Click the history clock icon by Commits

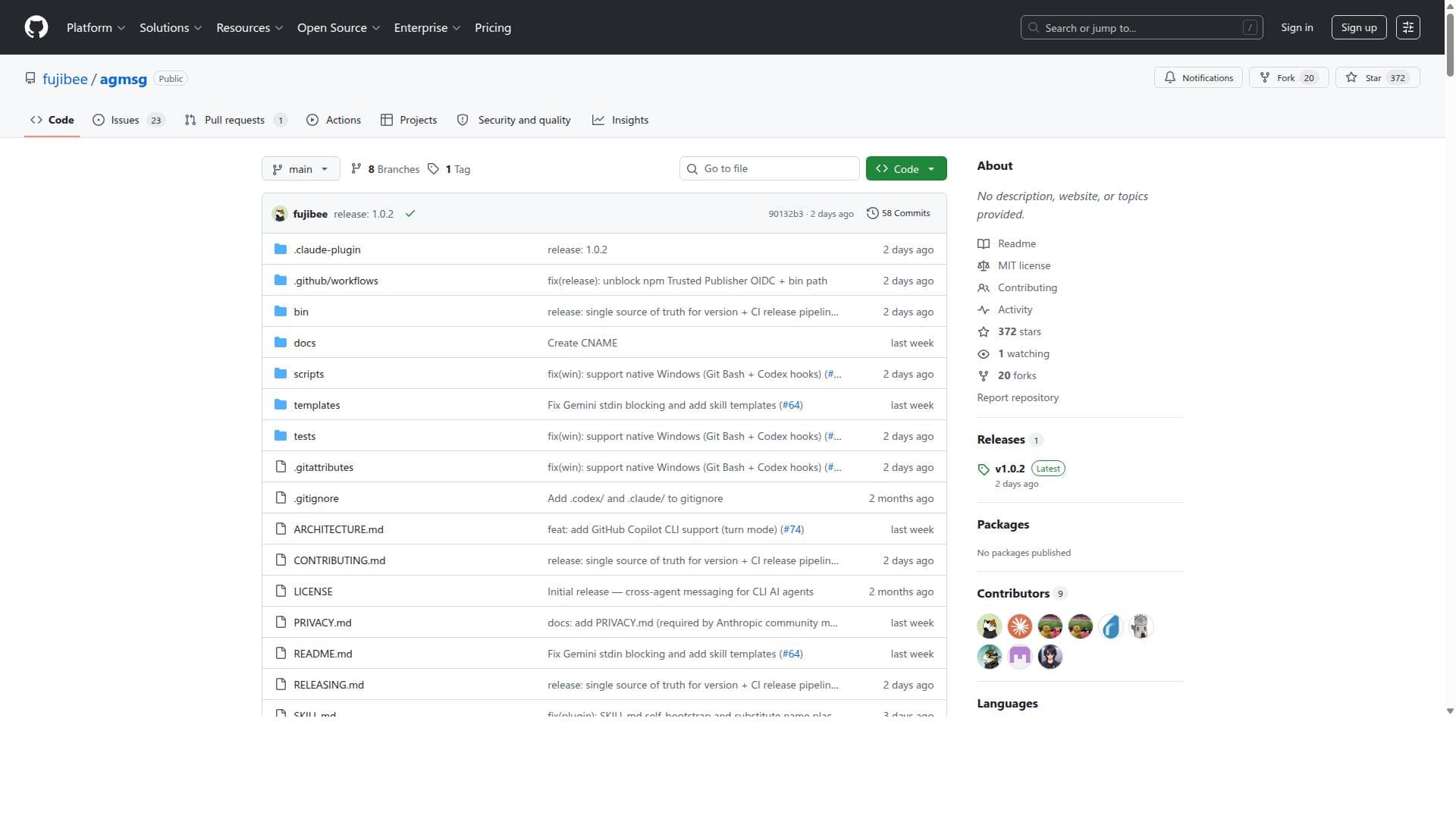tap(873, 214)
